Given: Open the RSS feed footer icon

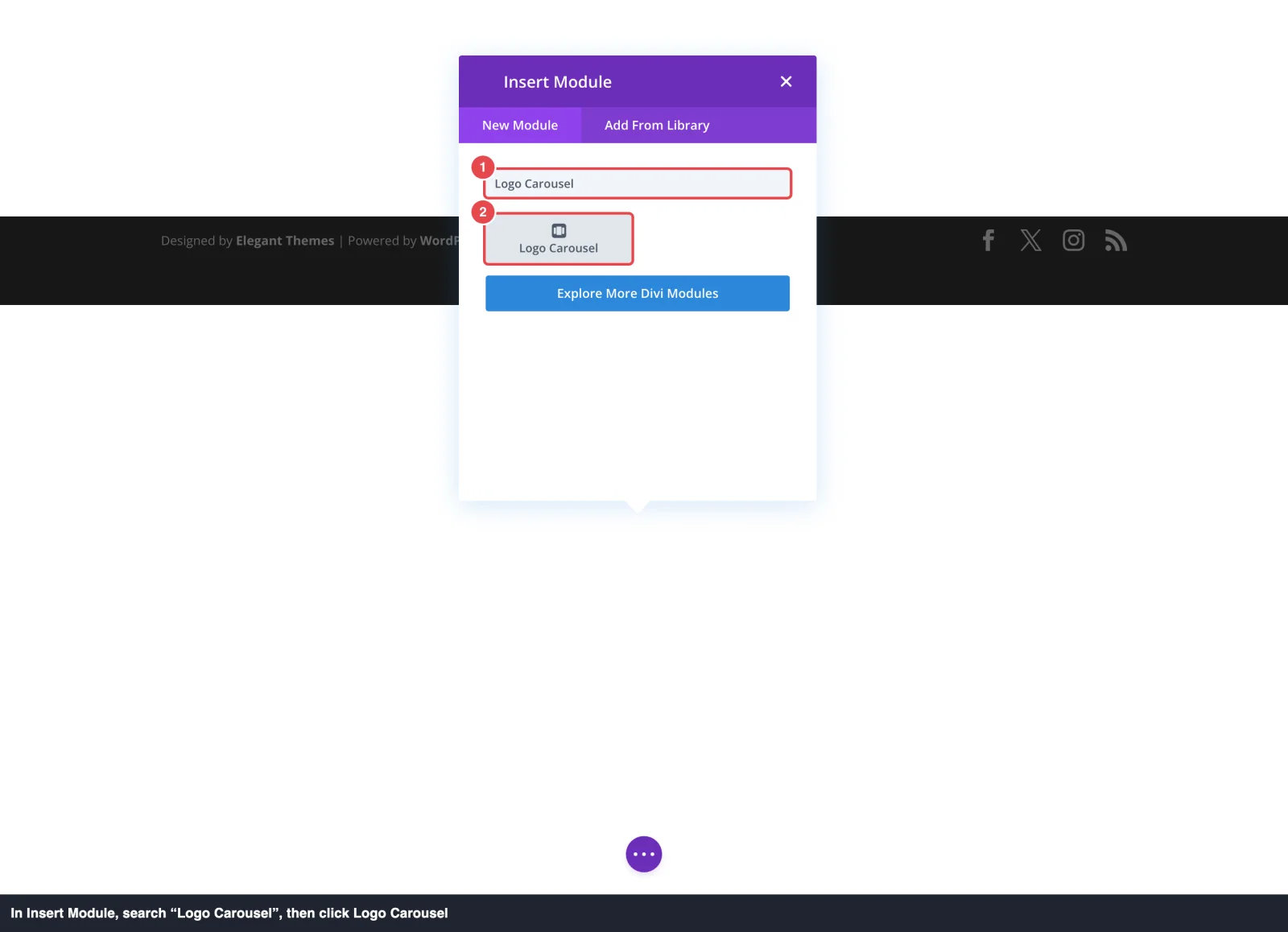Looking at the screenshot, I should tap(1116, 240).
